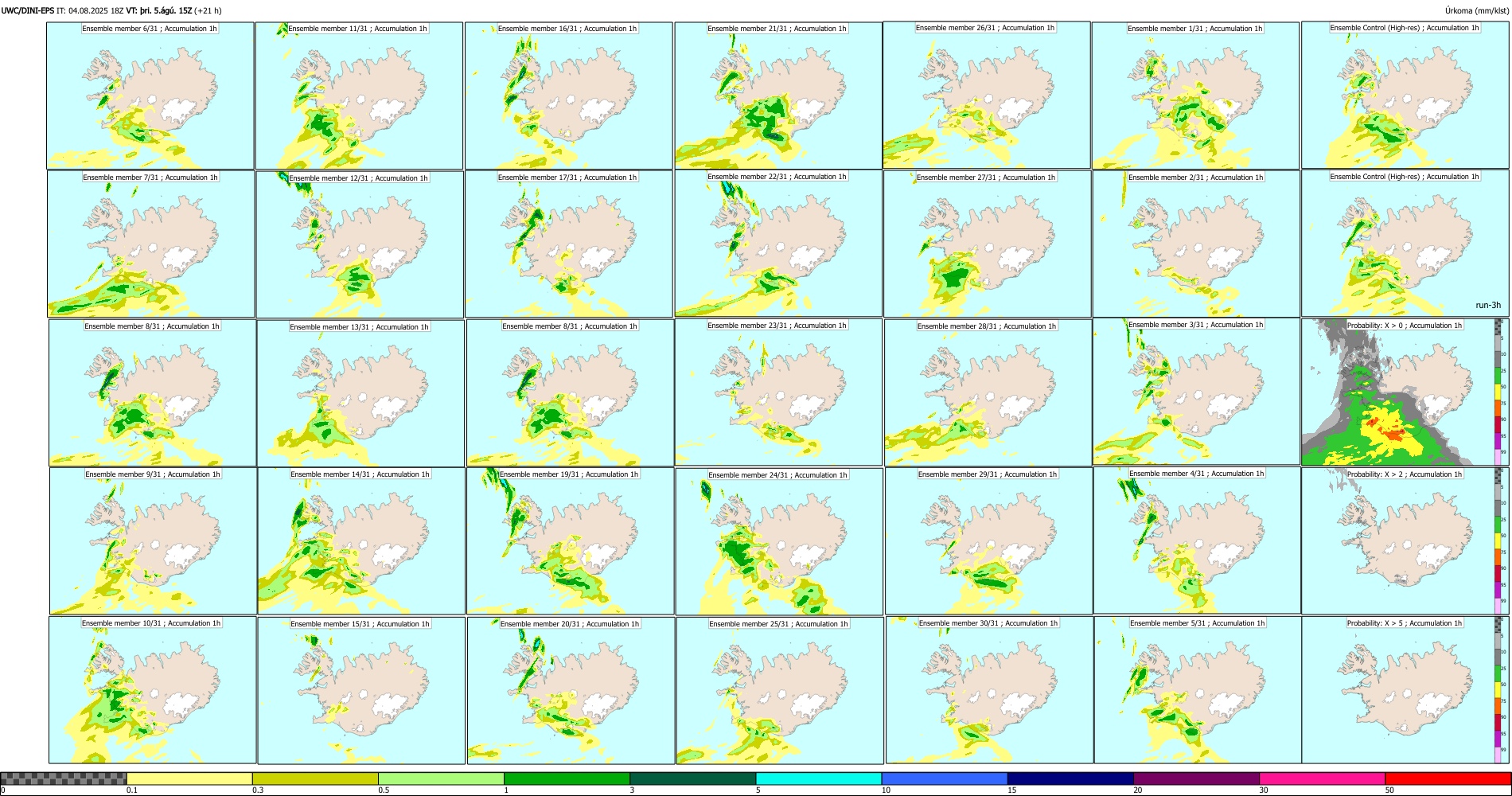This screenshot has height=796, width=1512.
Task: Click the 'Ensemble member 9/31' title label
Action: (153, 474)
